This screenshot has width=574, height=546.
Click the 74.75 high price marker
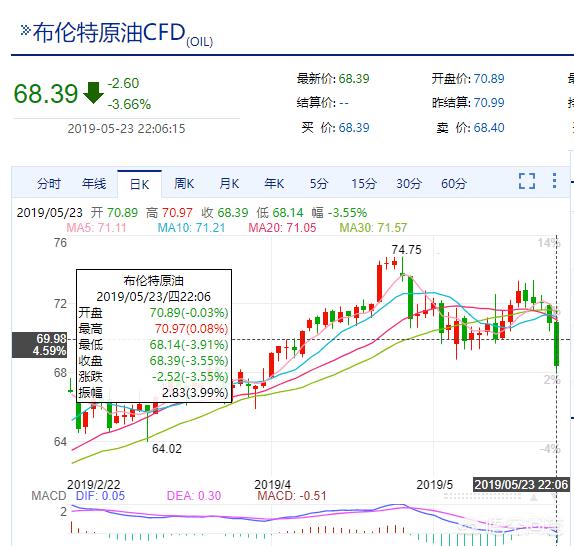pos(406,250)
